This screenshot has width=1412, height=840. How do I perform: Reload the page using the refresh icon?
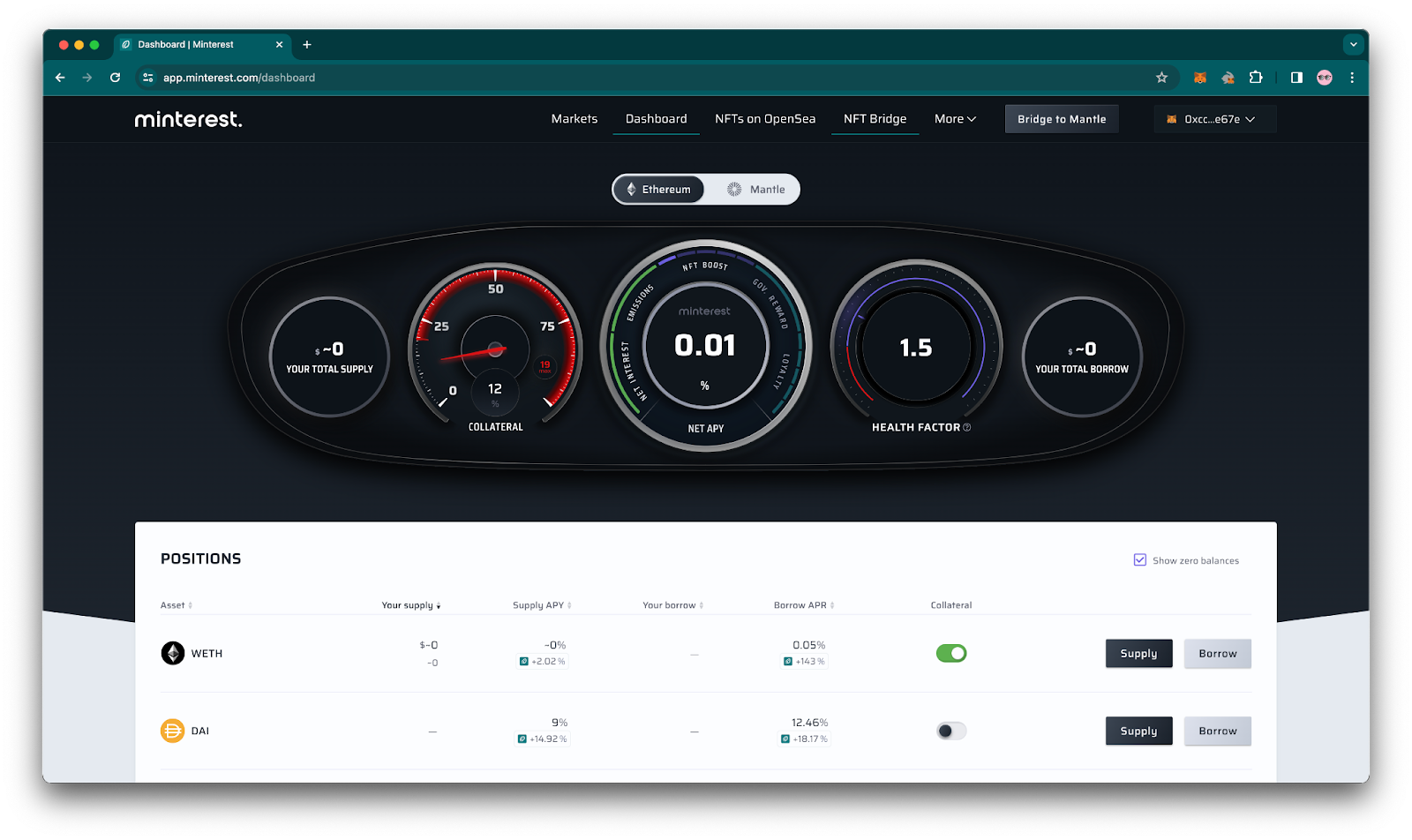pos(115,78)
